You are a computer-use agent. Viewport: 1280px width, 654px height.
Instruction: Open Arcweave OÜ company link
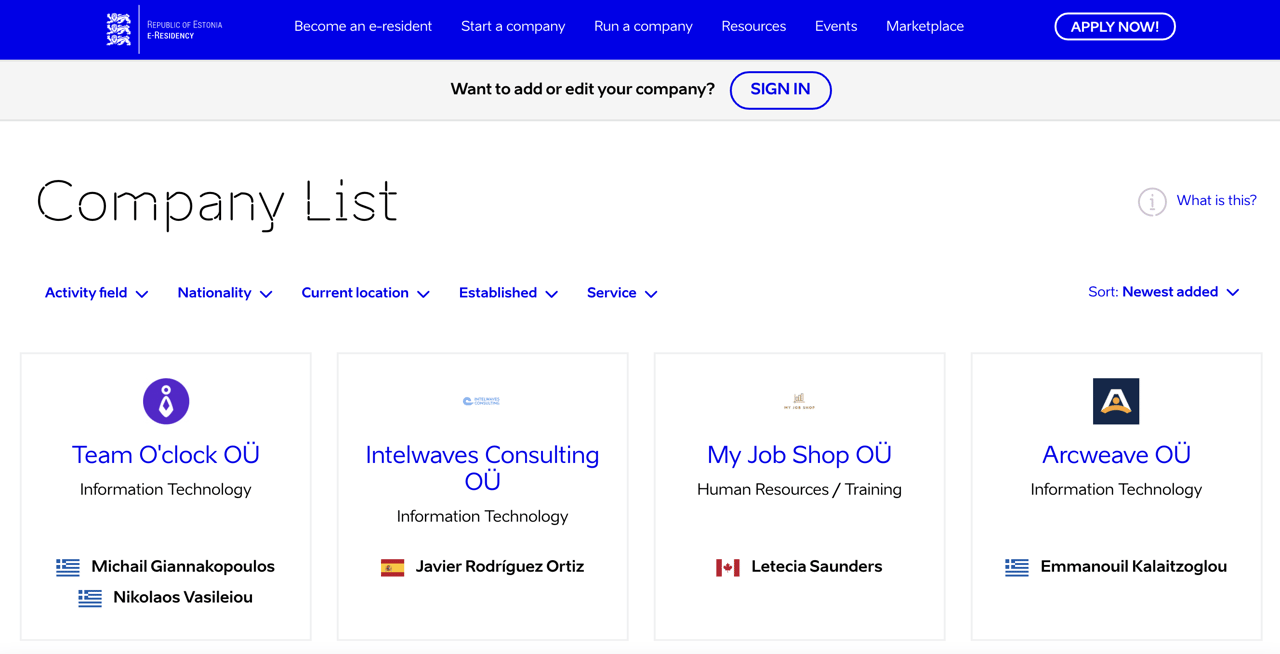pos(1116,455)
